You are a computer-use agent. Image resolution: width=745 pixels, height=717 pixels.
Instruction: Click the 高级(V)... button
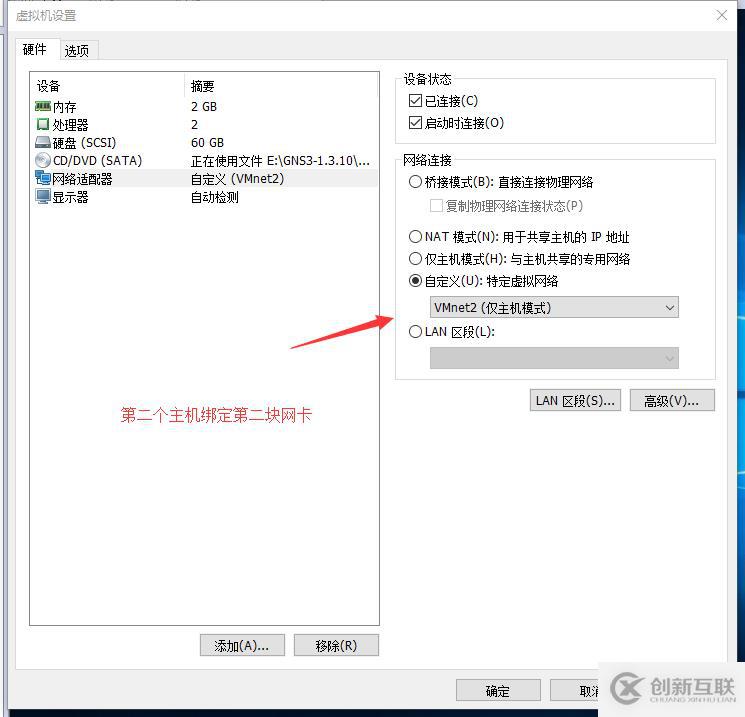pos(672,401)
